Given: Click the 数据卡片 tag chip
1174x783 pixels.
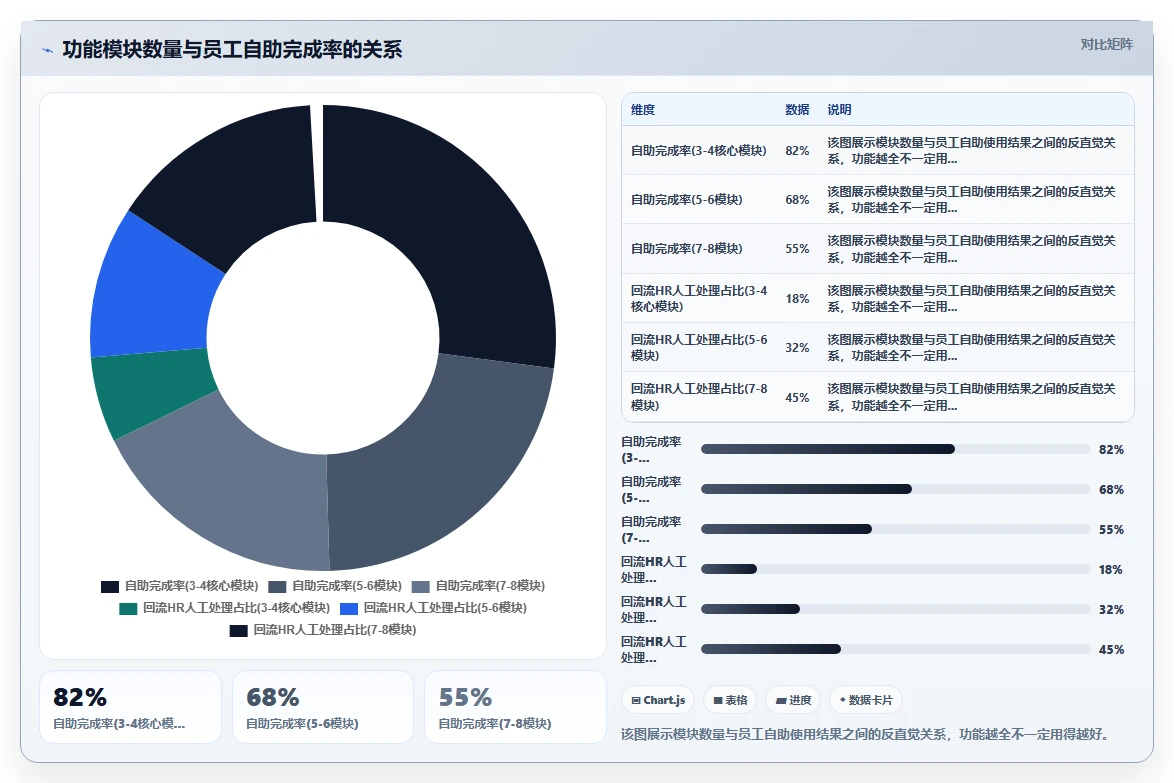Looking at the screenshot, I should click(866, 700).
